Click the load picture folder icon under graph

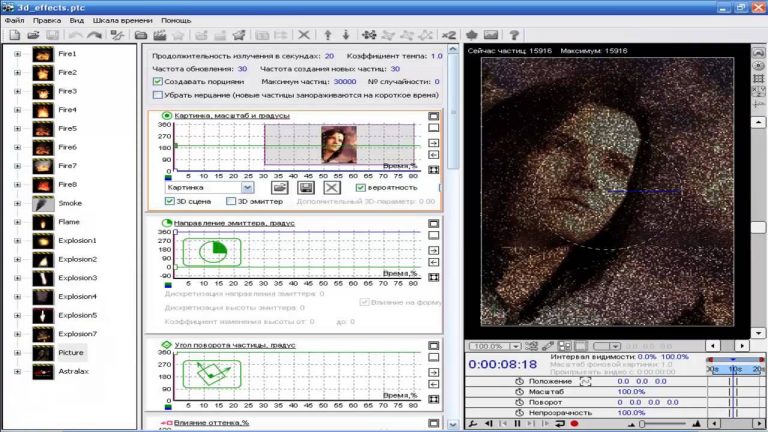pyautogui.click(x=280, y=187)
